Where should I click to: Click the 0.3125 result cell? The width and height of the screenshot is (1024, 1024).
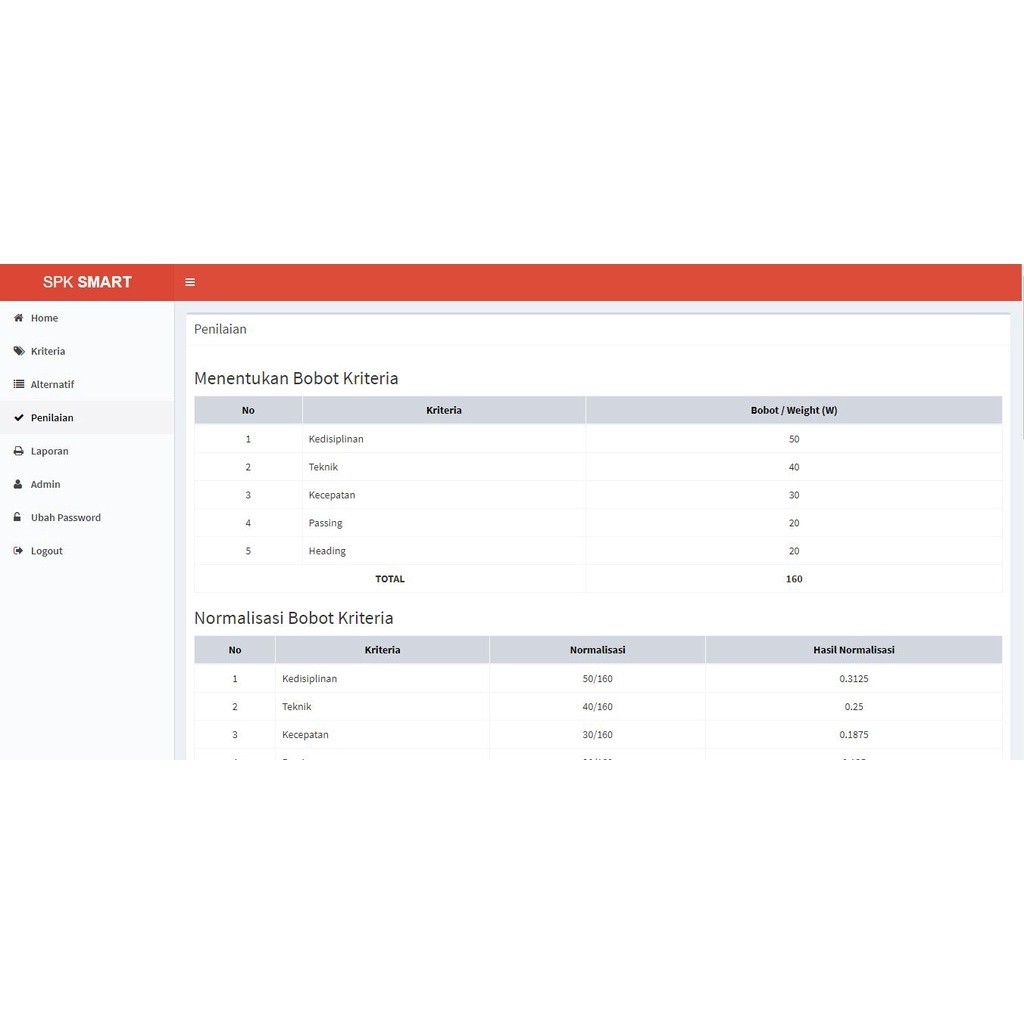[x=854, y=679]
